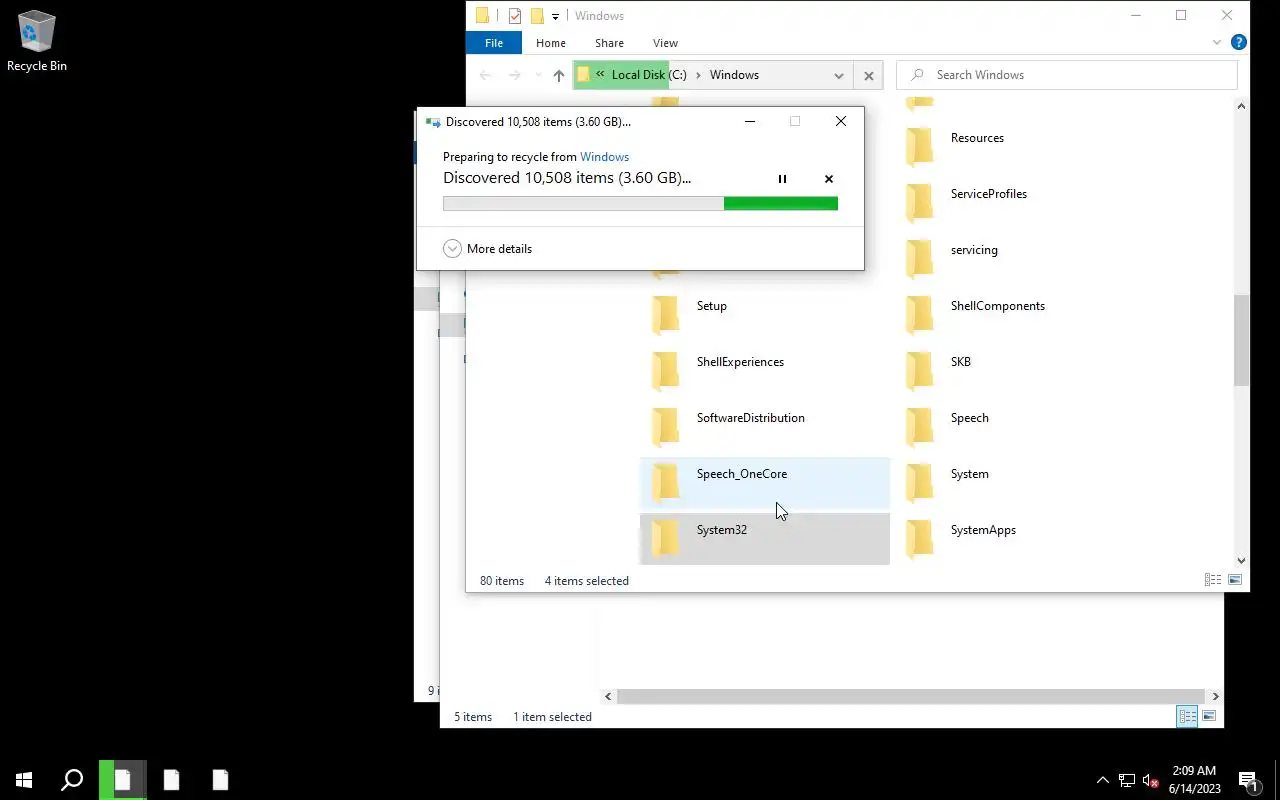Click the Windows breadcrumb in the address bar
The image size is (1280, 800).
click(734, 75)
